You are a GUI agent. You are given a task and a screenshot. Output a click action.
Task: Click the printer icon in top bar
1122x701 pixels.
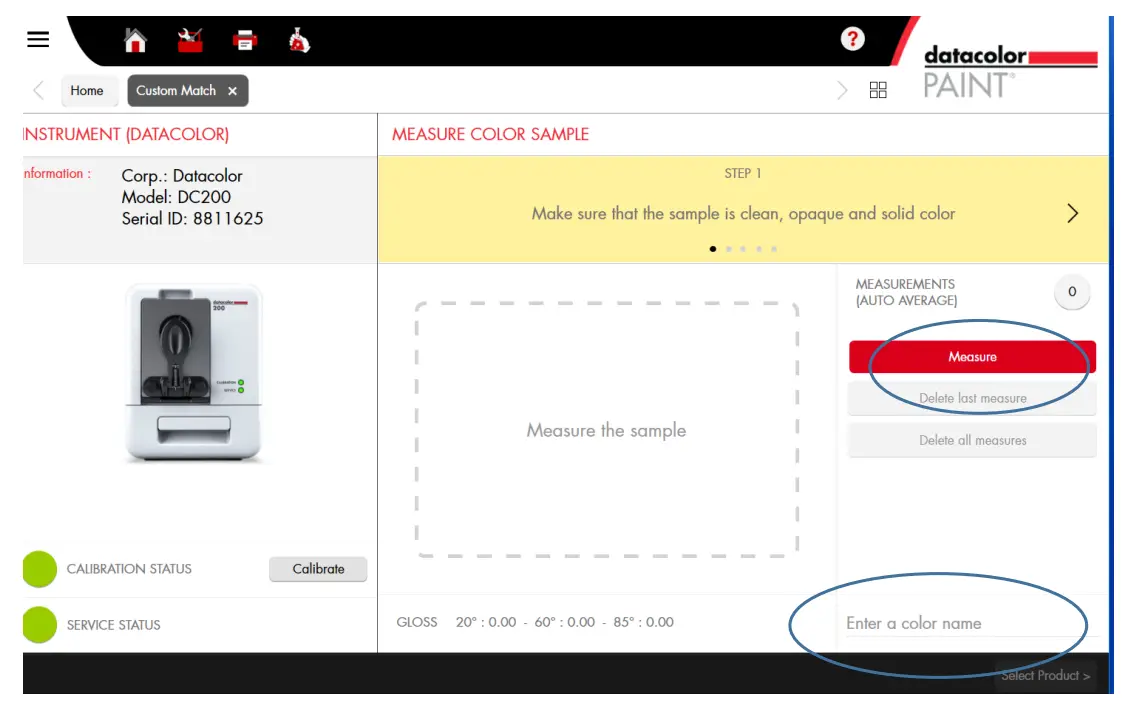click(245, 40)
